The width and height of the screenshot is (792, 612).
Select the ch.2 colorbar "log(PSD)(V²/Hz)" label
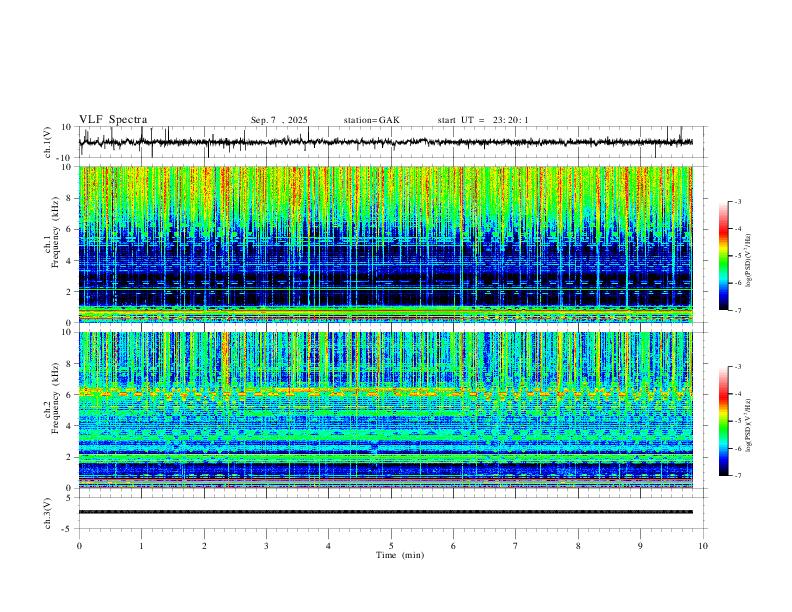[x=748, y=424]
